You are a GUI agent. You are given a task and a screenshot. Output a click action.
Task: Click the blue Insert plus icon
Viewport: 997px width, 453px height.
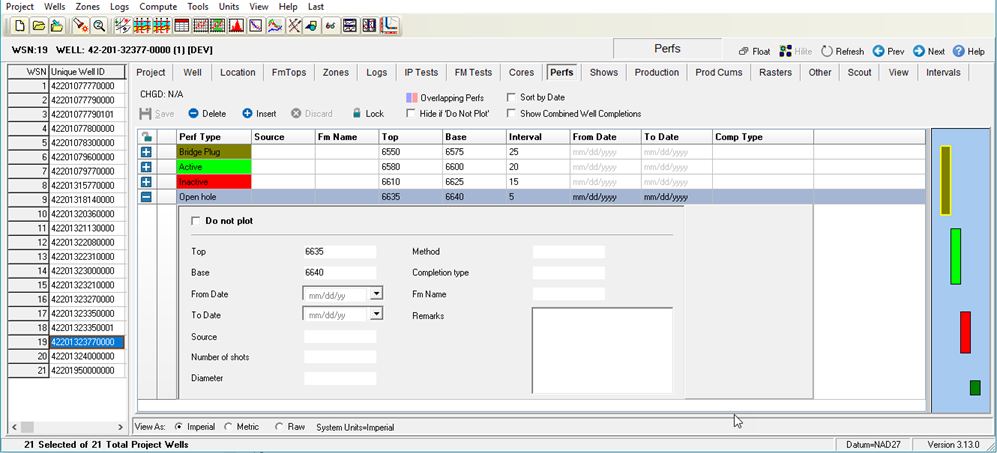247,113
